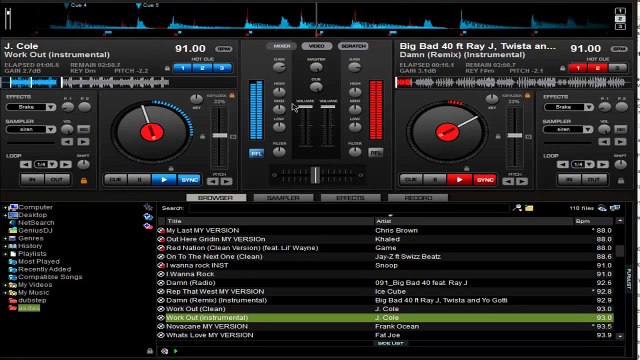Sync the left deck tempo

click(189, 180)
